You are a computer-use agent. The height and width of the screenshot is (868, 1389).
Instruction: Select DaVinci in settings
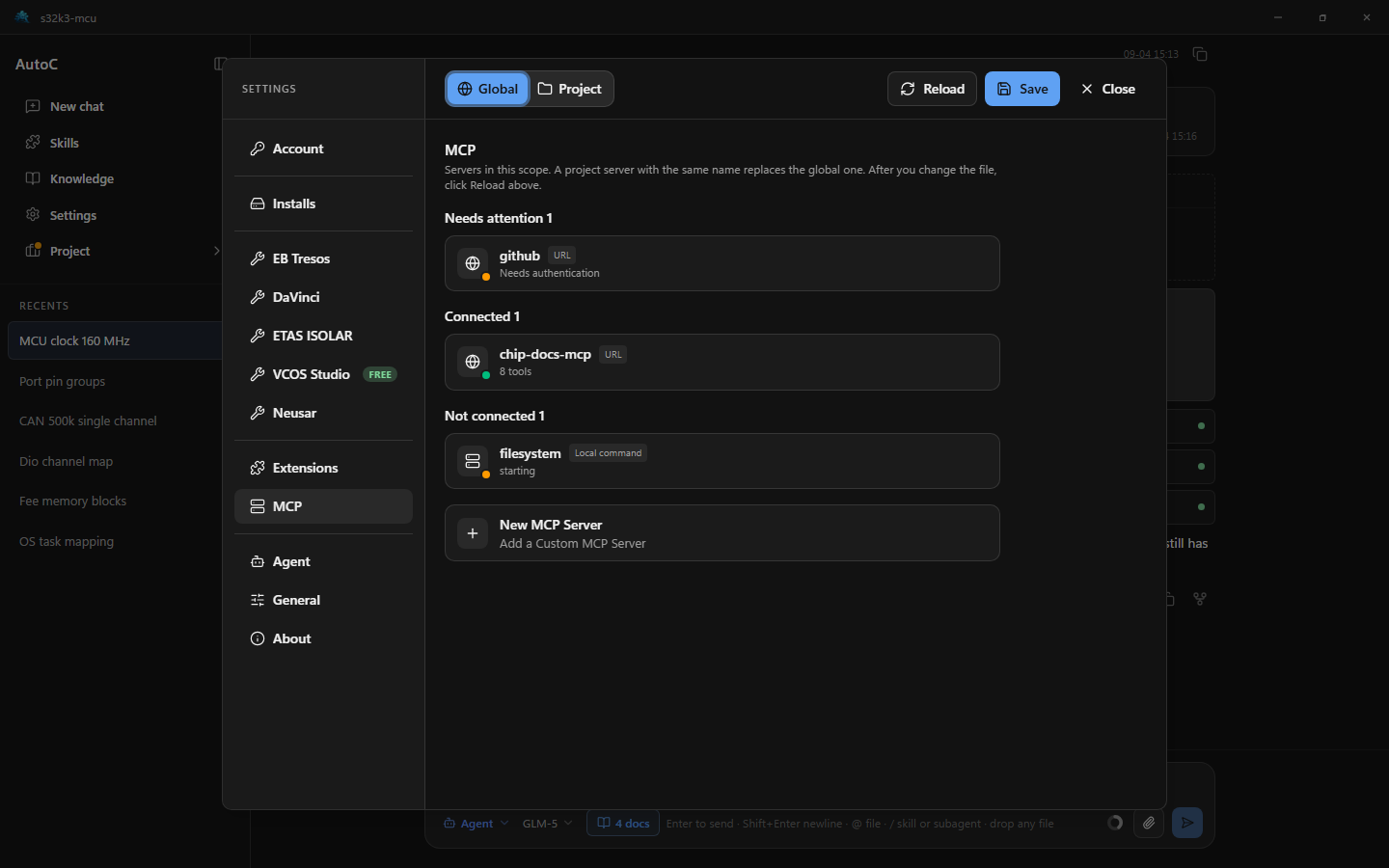pyautogui.click(x=323, y=297)
